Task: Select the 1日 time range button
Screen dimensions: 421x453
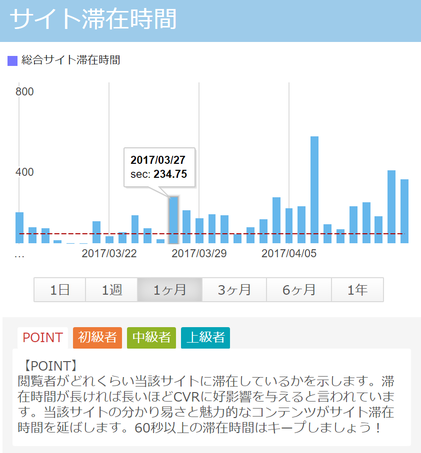Action: [x=60, y=290]
